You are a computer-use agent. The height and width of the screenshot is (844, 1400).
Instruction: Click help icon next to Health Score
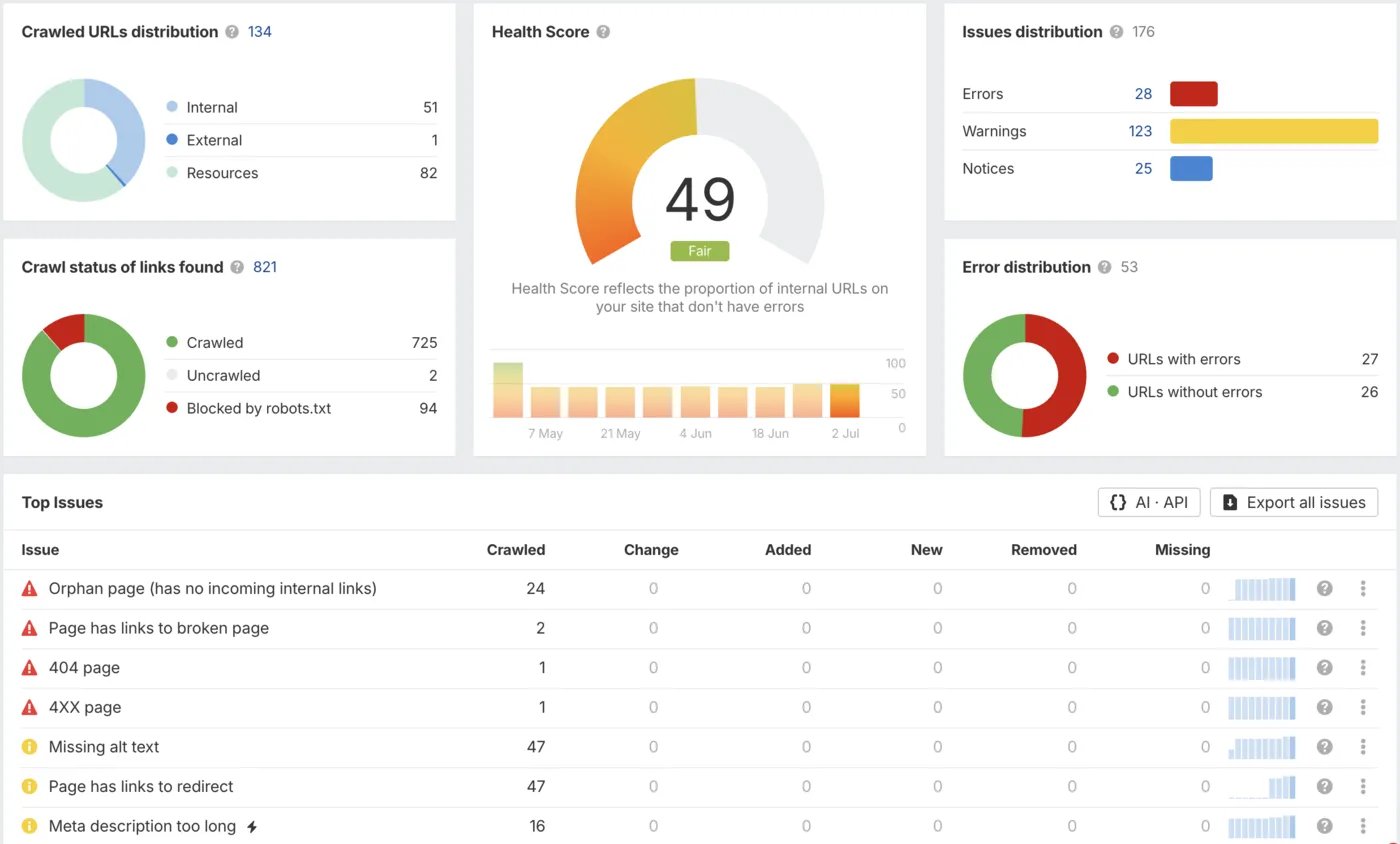(x=603, y=32)
